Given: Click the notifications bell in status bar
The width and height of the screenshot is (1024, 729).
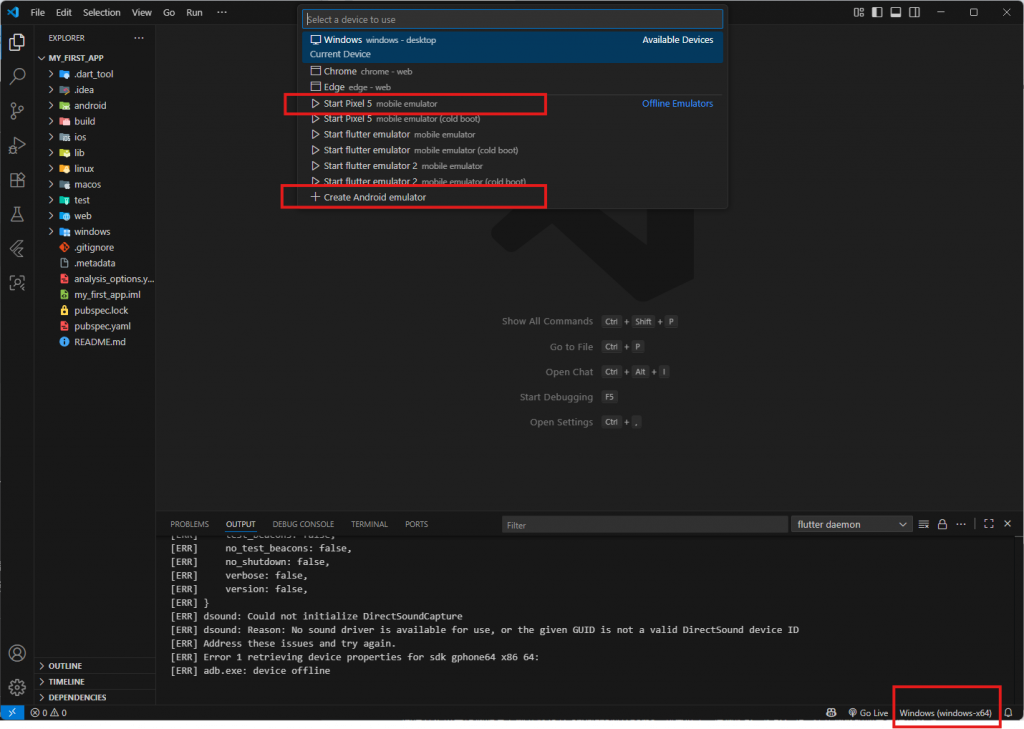Looking at the screenshot, I should pos(1008,713).
